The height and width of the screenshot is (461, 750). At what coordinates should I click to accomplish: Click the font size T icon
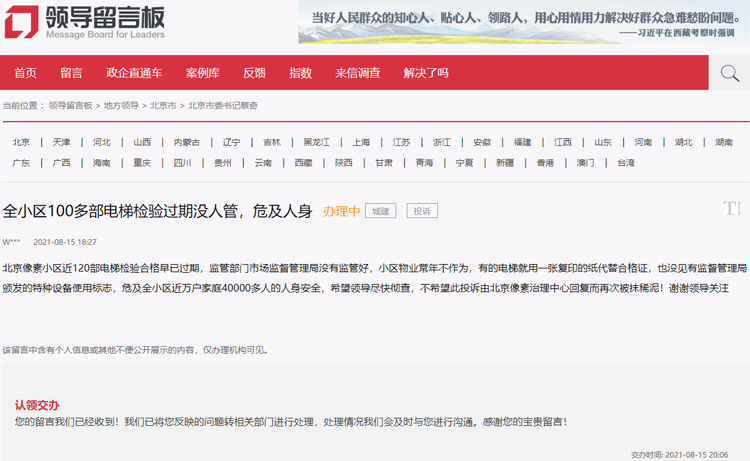(x=731, y=208)
